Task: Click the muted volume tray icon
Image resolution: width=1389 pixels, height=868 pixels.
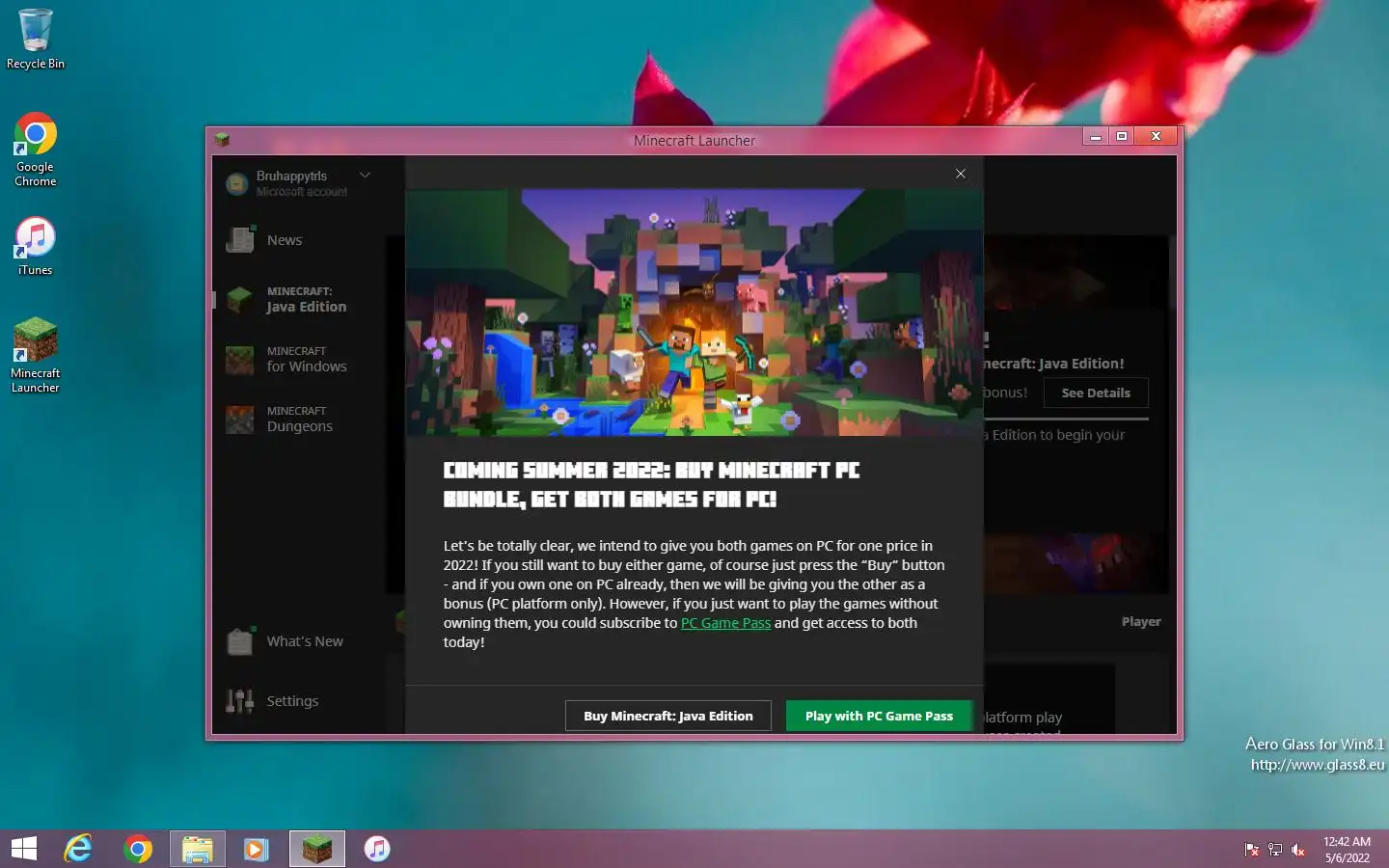Action: click(x=1298, y=850)
